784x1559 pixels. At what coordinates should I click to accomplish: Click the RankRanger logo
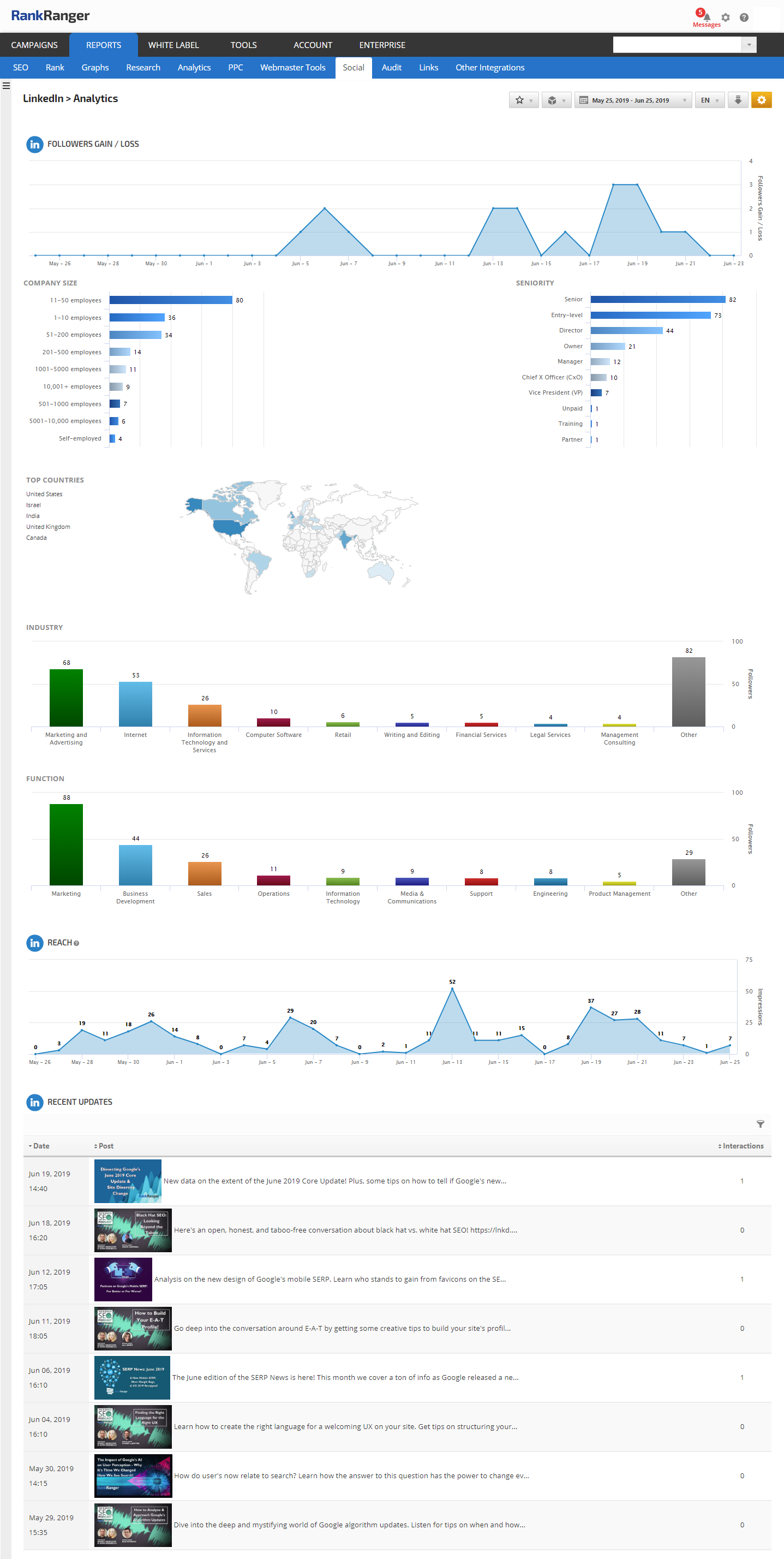(50, 16)
